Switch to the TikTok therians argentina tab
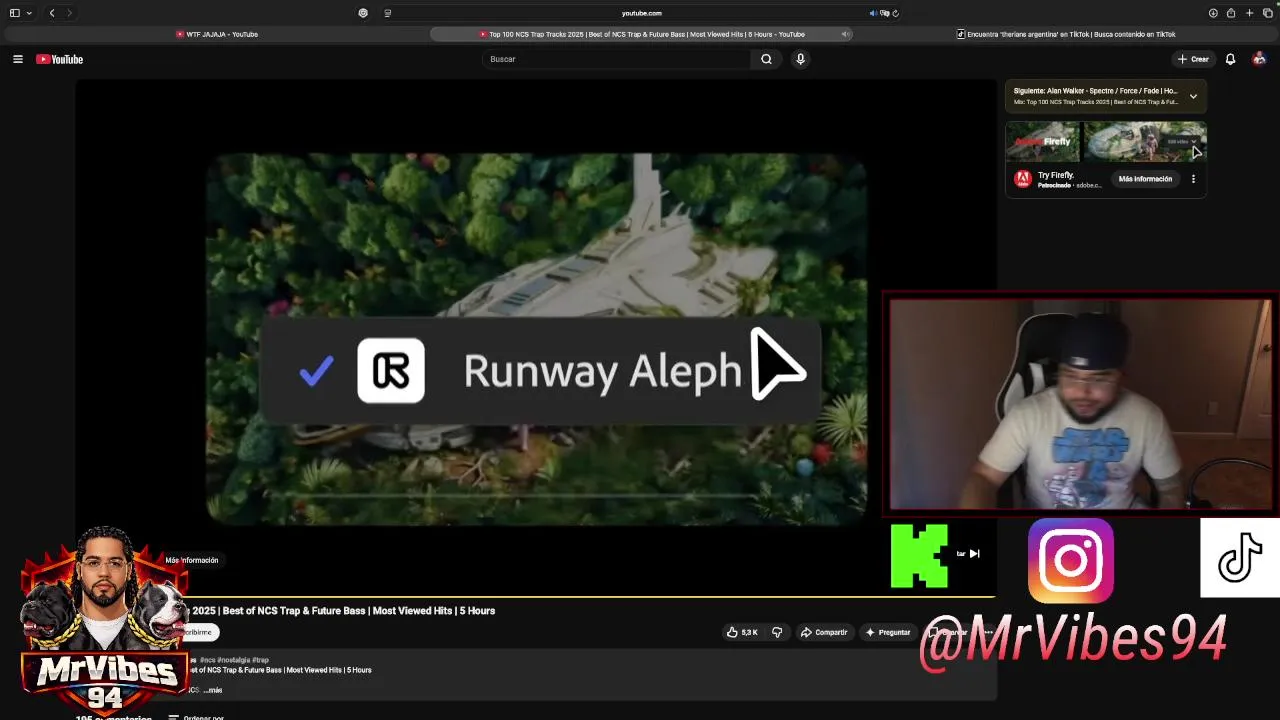This screenshot has width=1280, height=720. coord(1066,34)
